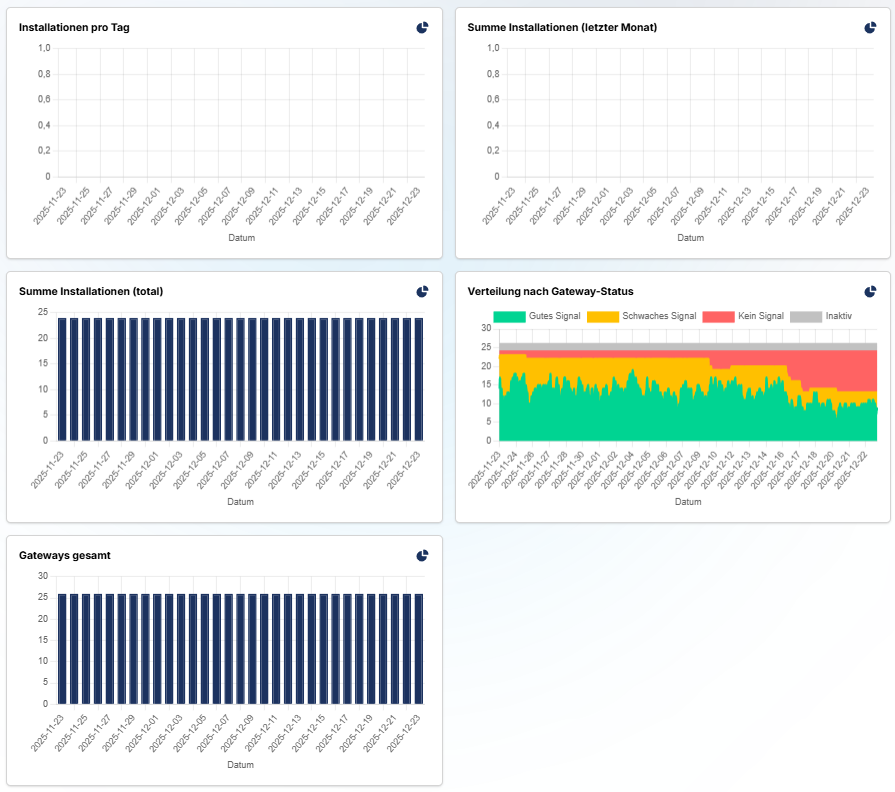The image size is (895, 792).
Task: Click pie icon beside Verteilung nach Gateway-Status
Action: tap(870, 291)
